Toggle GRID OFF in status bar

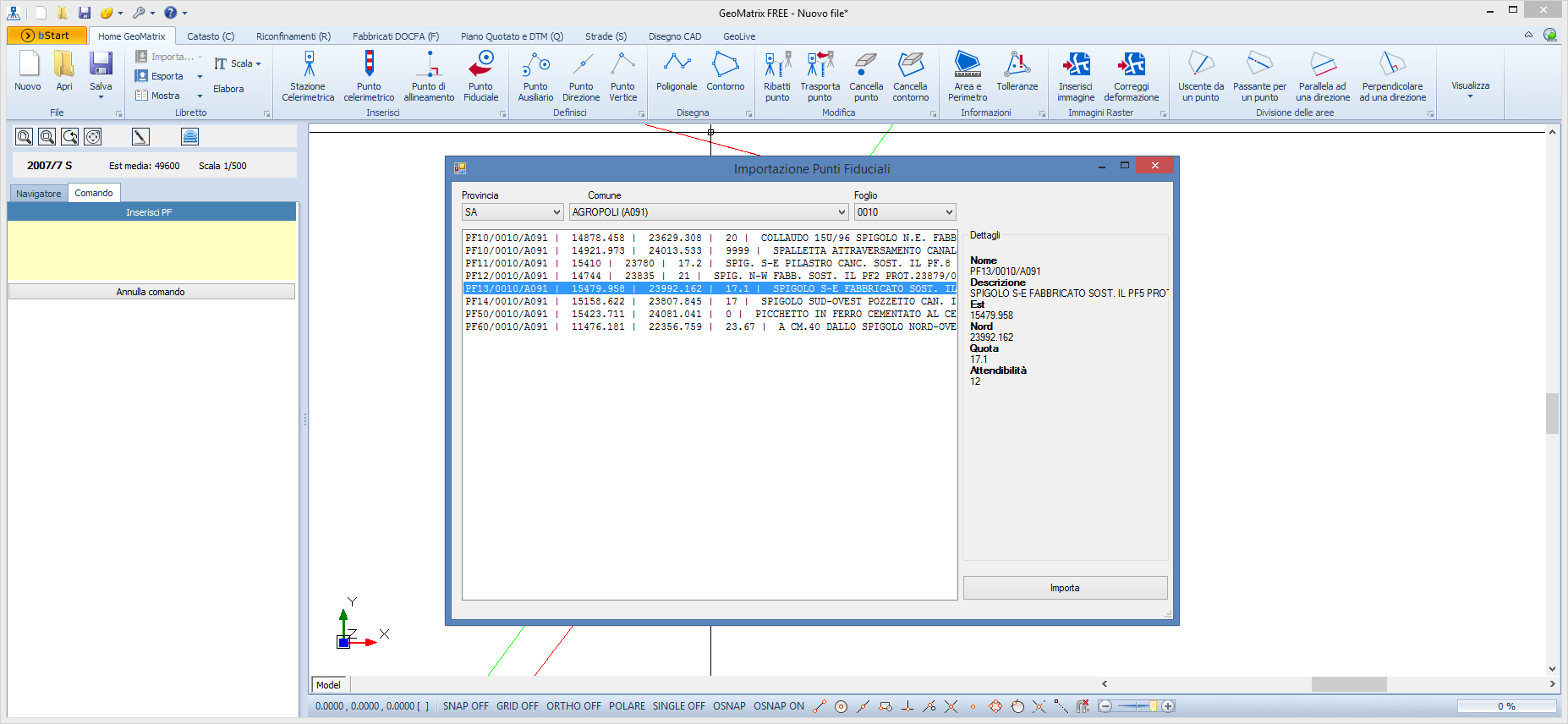point(518,706)
